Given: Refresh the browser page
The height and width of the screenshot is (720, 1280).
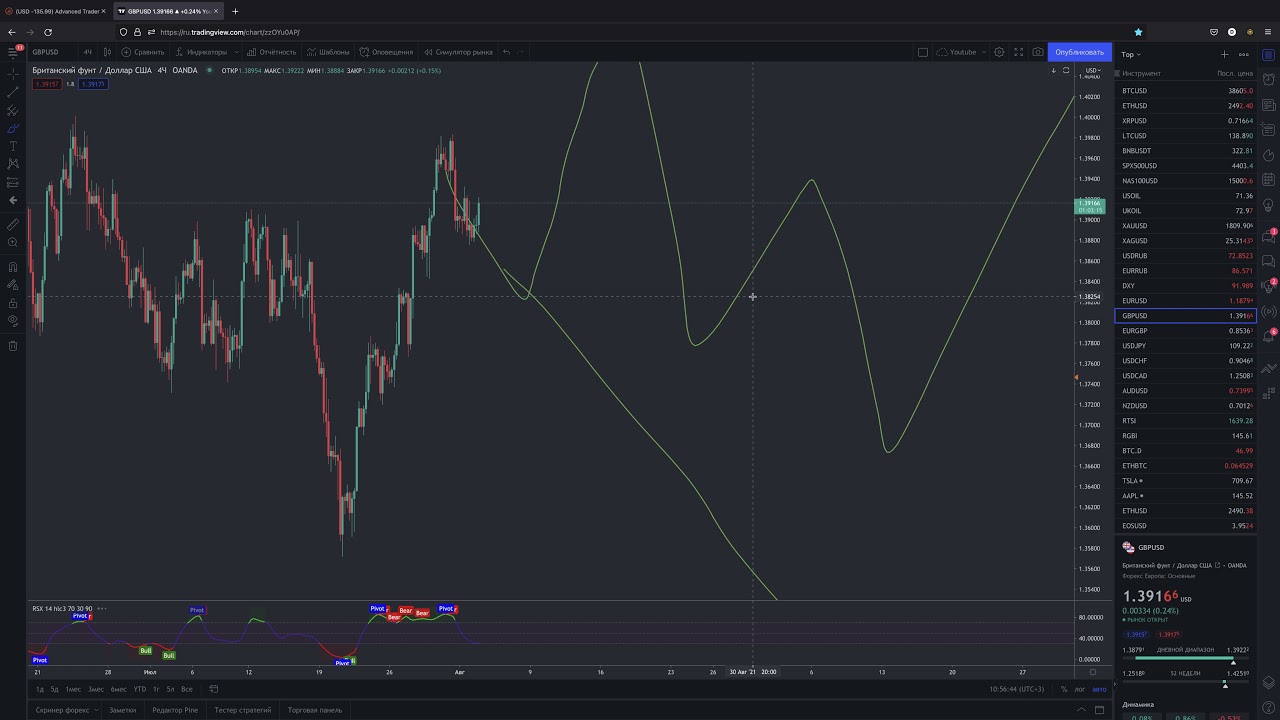Looking at the screenshot, I should [x=48, y=32].
